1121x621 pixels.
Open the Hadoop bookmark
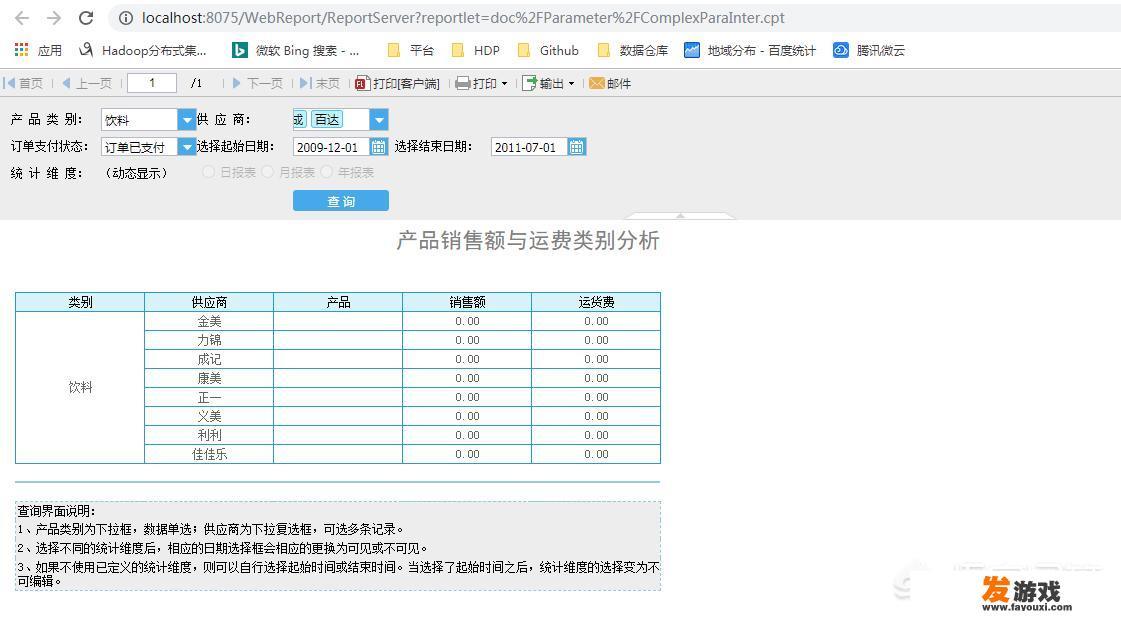(142, 50)
